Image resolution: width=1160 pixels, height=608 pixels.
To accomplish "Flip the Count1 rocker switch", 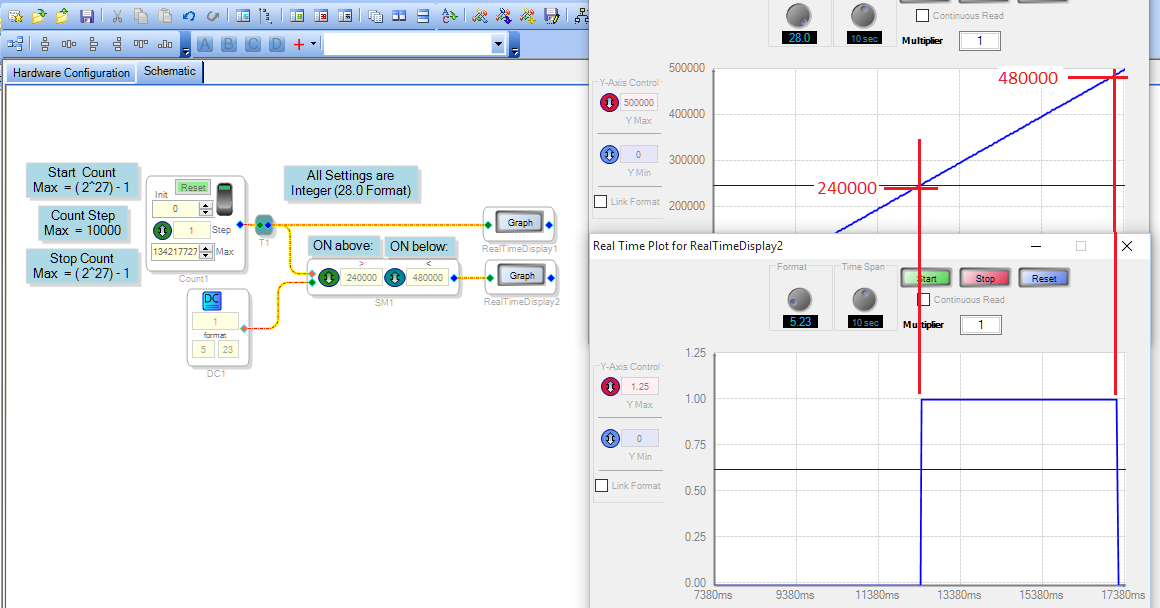I will 225,198.
